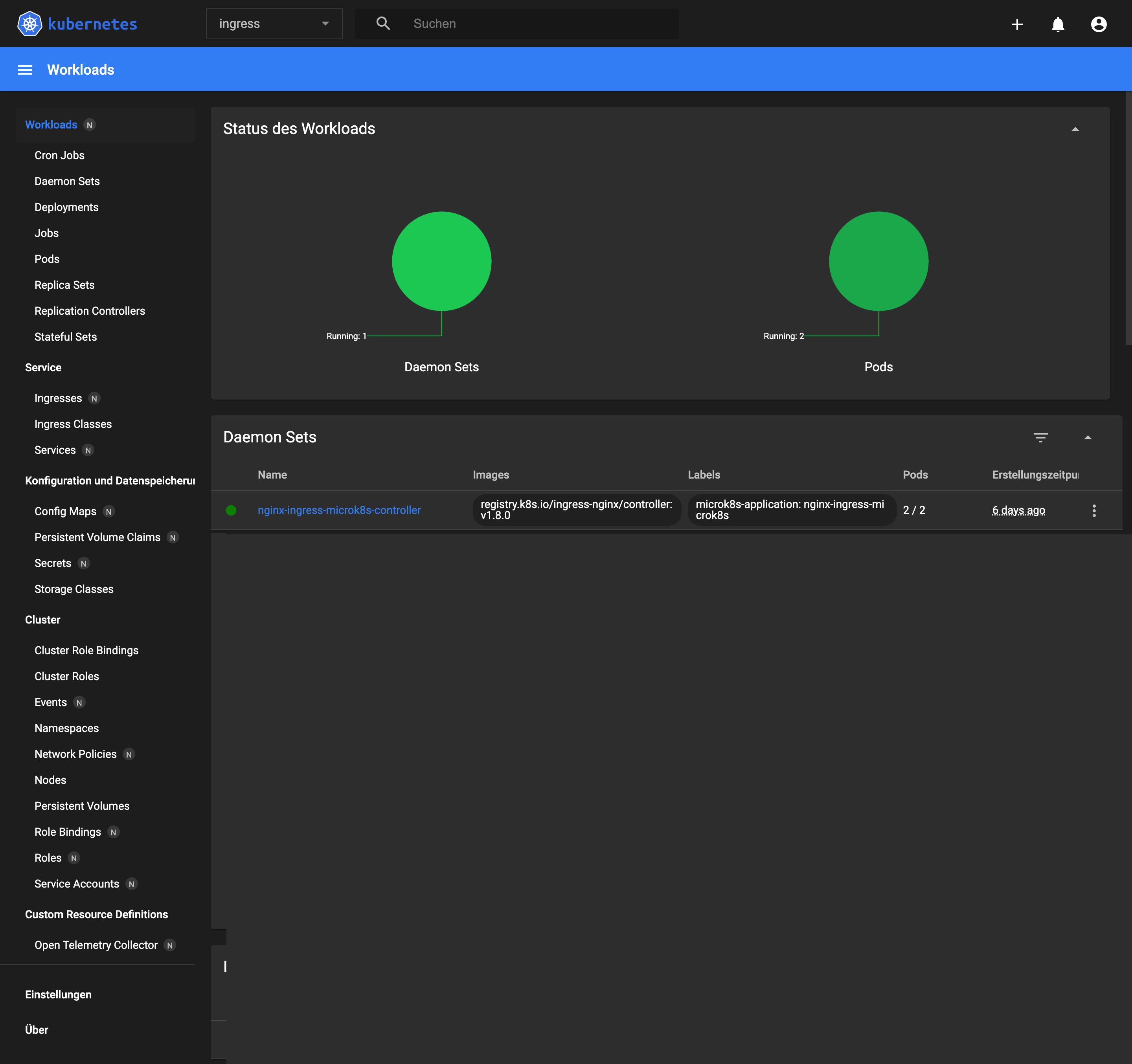Open Einstellungen settings page

pos(58,994)
